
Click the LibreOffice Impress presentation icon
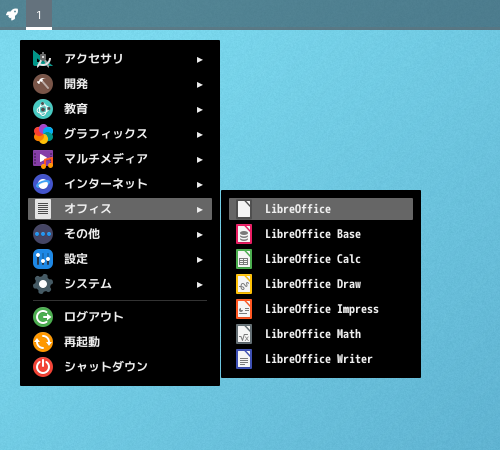(244, 309)
